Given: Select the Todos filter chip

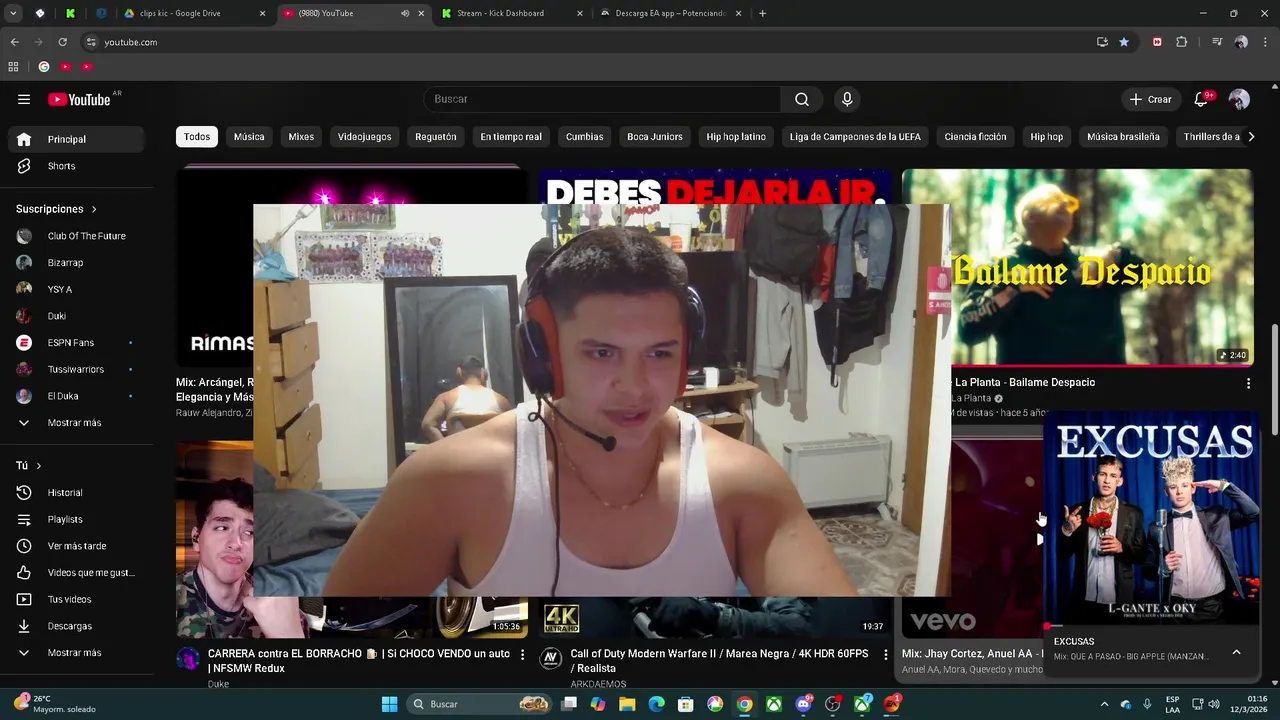Looking at the screenshot, I should (197, 137).
